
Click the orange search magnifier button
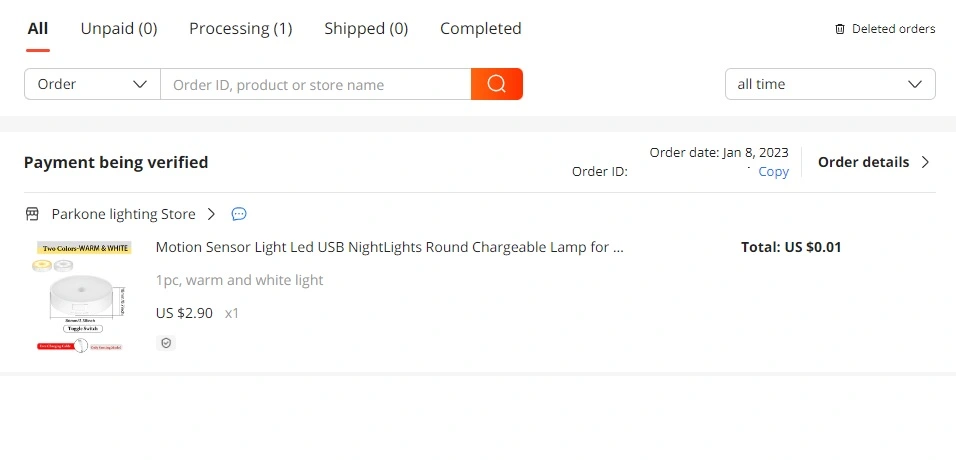496,84
